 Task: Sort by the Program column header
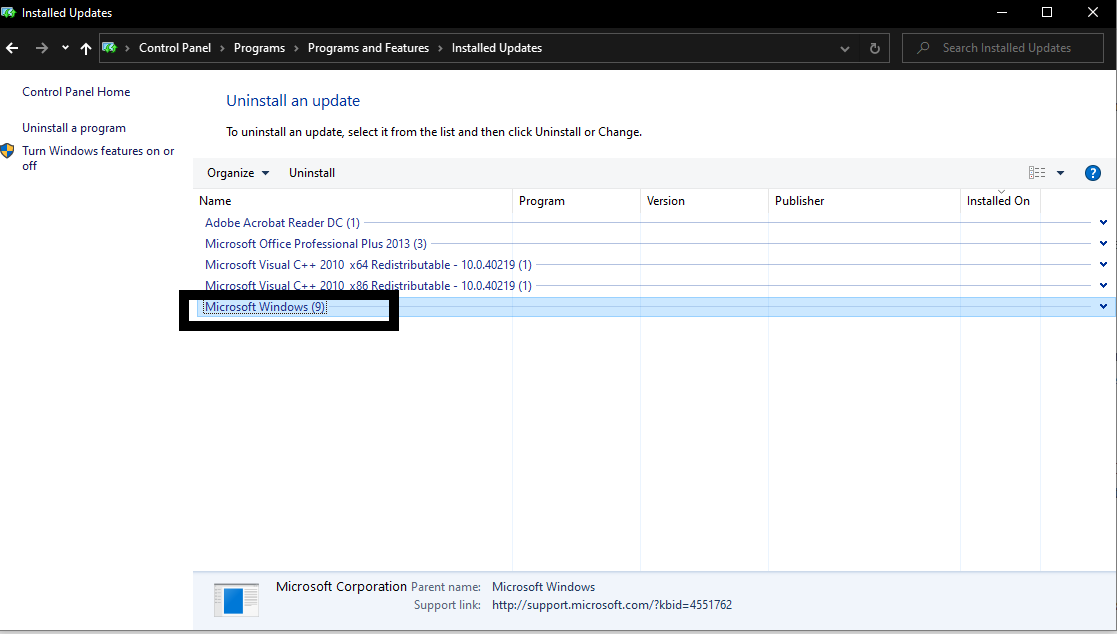[x=576, y=201]
